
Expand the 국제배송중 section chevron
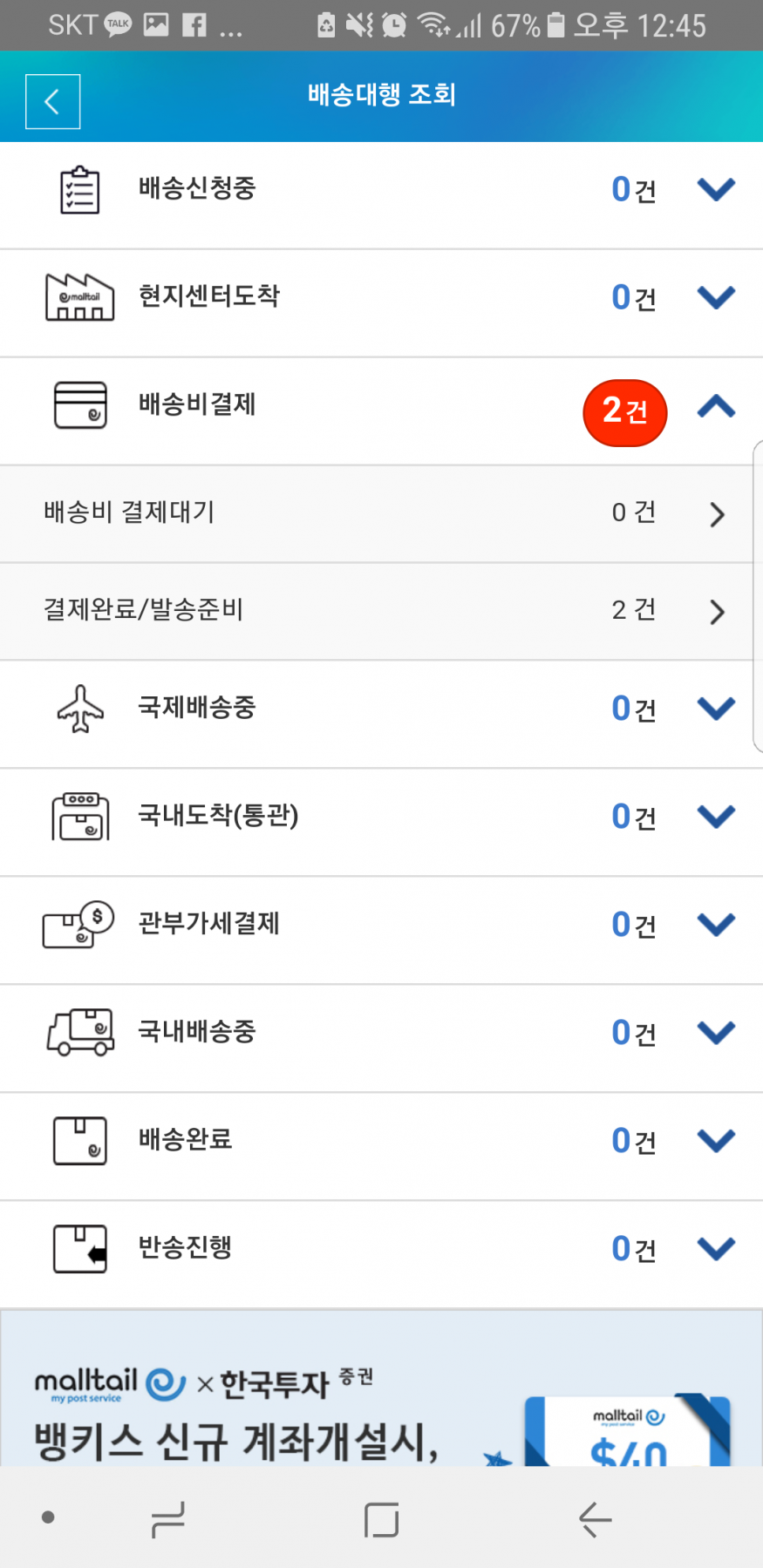point(716,709)
